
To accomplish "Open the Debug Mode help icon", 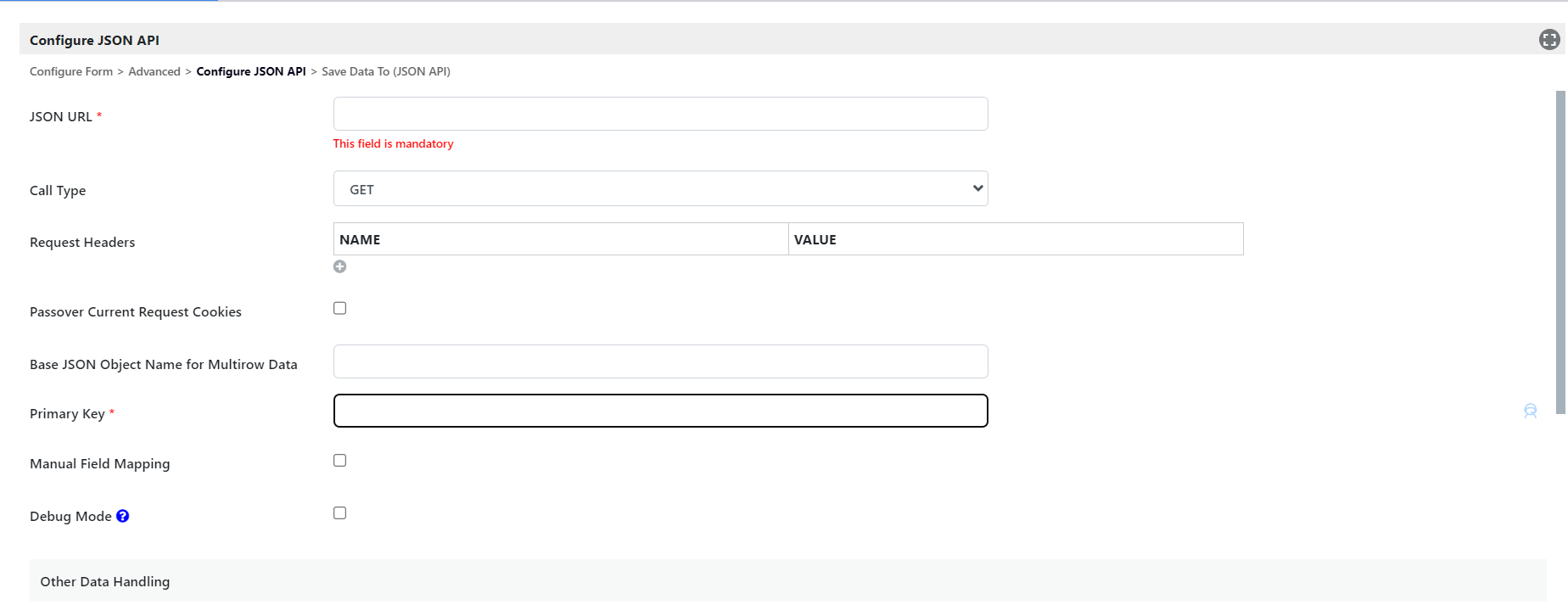I will [x=123, y=516].
